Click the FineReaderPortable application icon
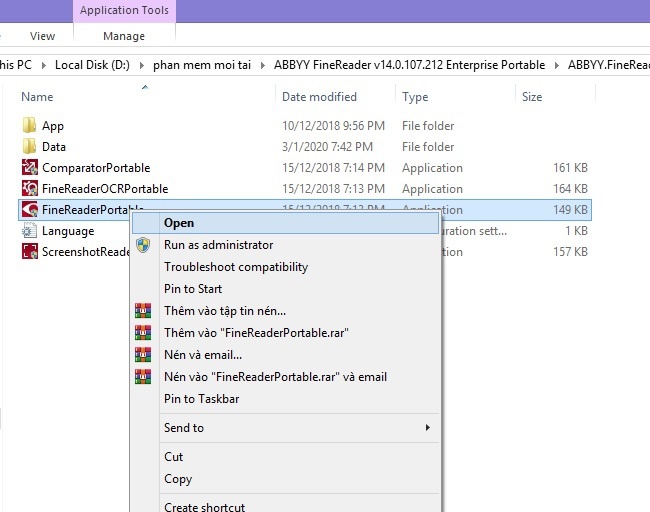 coord(30,209)
